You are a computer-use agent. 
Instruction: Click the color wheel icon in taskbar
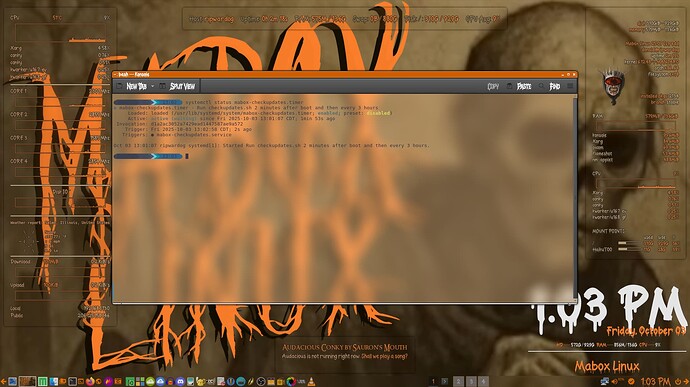coord(291,381)
